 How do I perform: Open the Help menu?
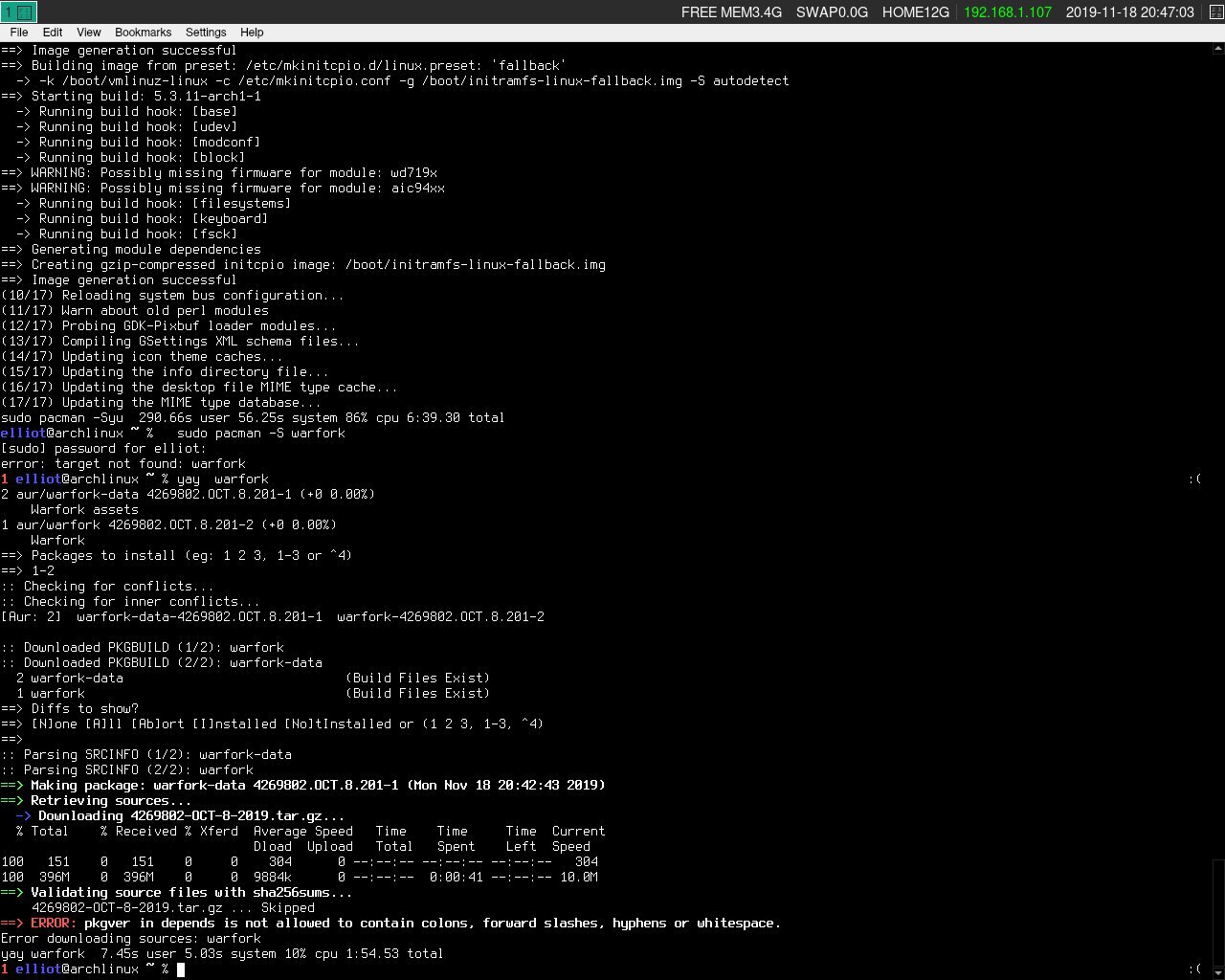(252, 32)
